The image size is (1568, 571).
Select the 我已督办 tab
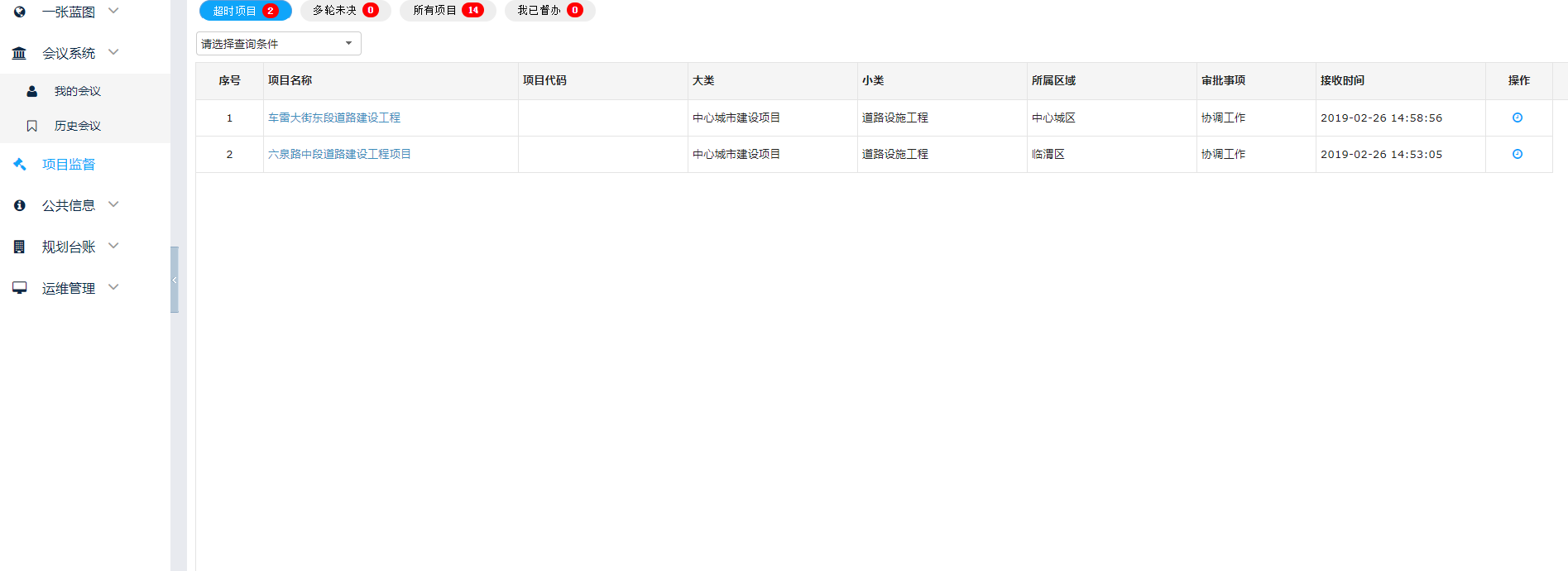point(549,11)
